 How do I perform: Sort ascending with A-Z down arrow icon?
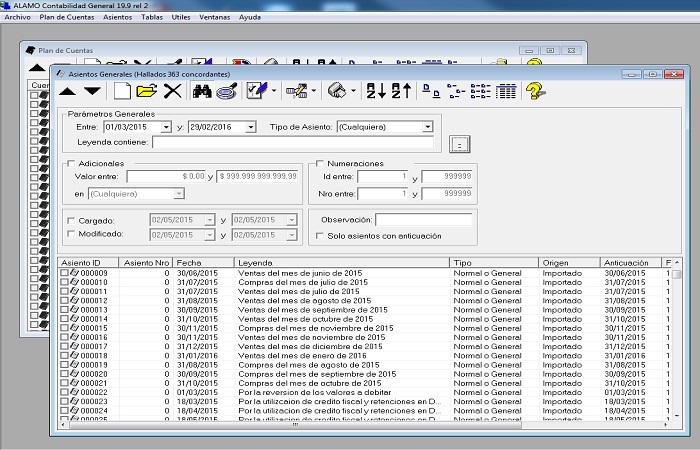tap(376, 91)
